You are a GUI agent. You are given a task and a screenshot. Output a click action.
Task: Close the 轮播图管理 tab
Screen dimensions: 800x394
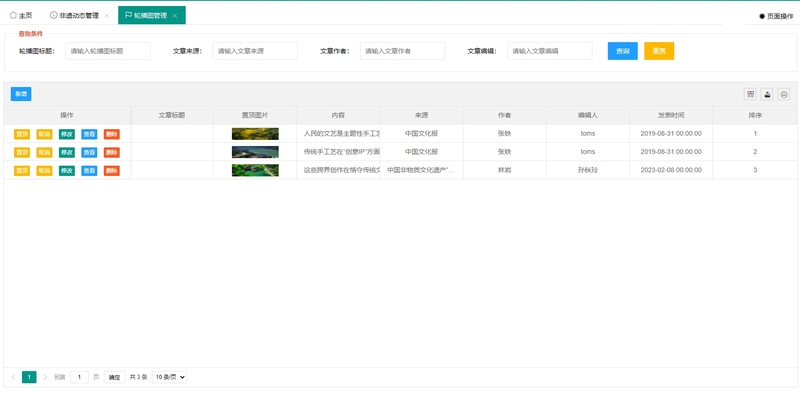pos(175,16)
